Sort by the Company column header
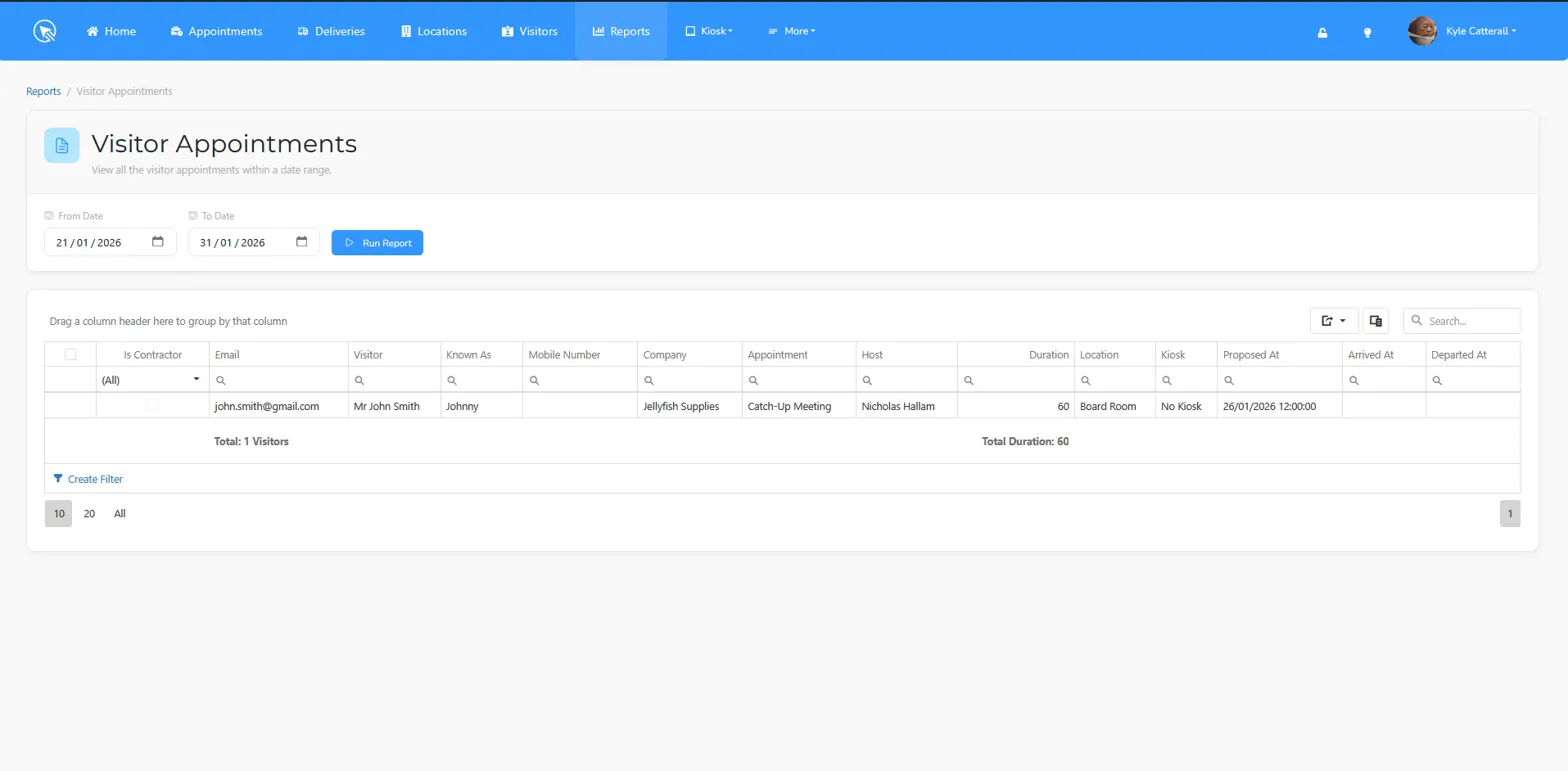The width and height of the screenshot is (1568, 771). [x=690, y=354]
